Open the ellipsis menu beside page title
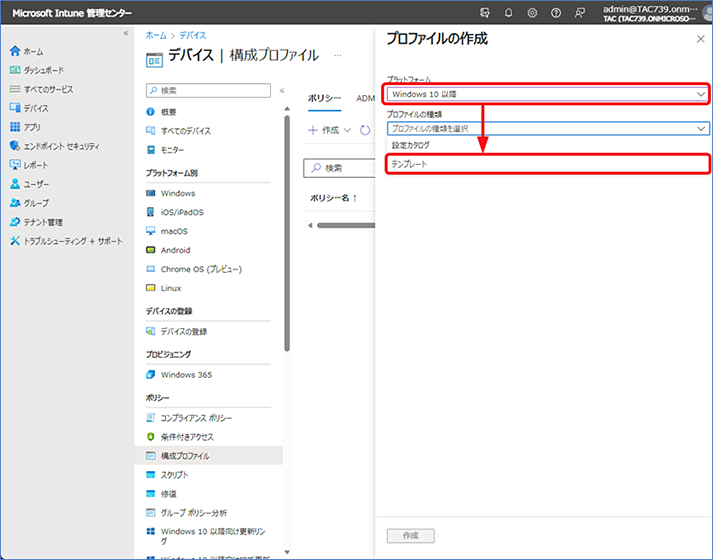 coord(337,55)
